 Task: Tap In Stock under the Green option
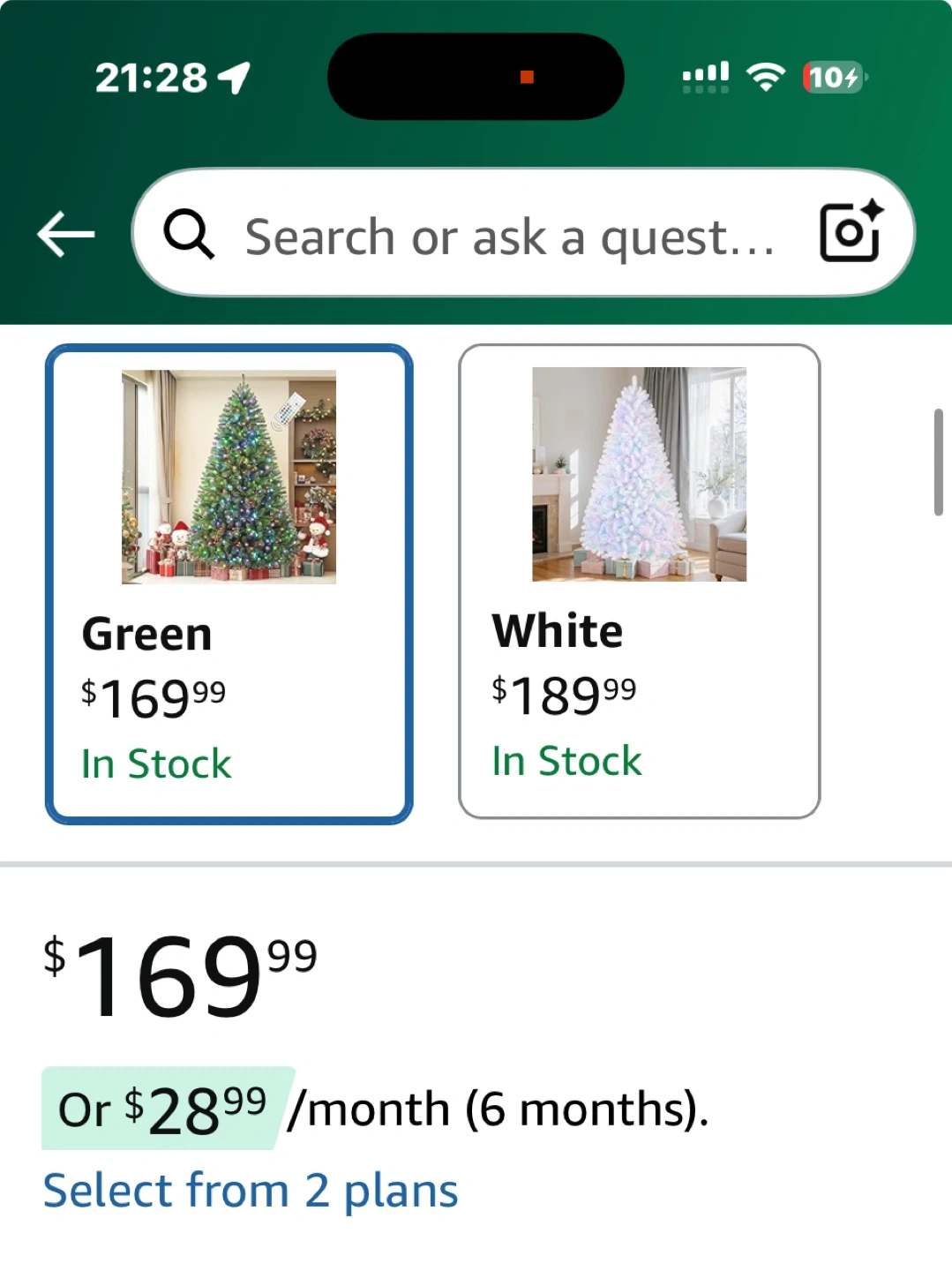pos(156,763)
